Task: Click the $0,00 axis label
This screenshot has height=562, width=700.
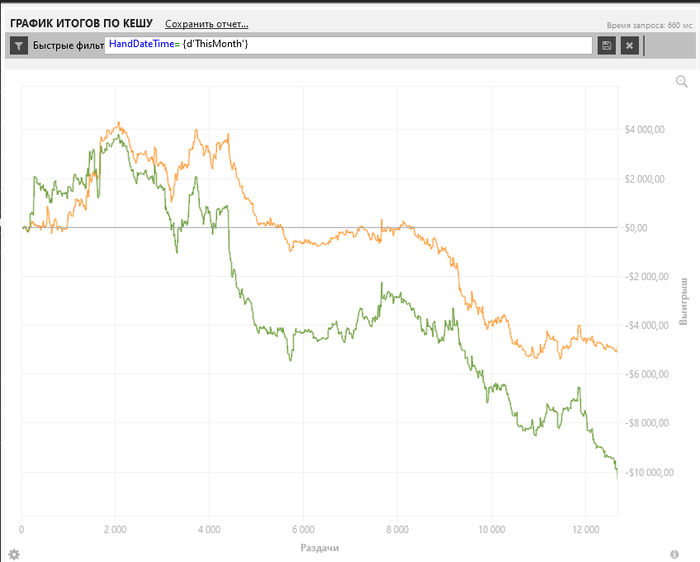Action: pos(636,228)
